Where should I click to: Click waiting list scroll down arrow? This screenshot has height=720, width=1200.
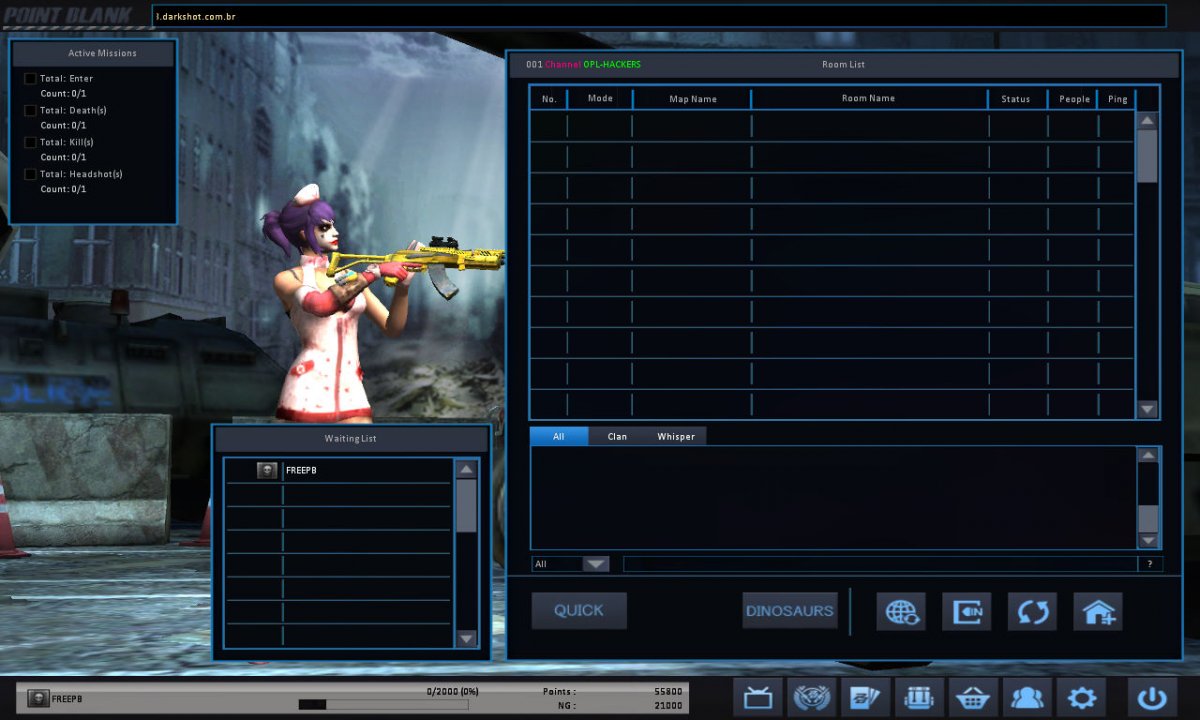(466, 639)
